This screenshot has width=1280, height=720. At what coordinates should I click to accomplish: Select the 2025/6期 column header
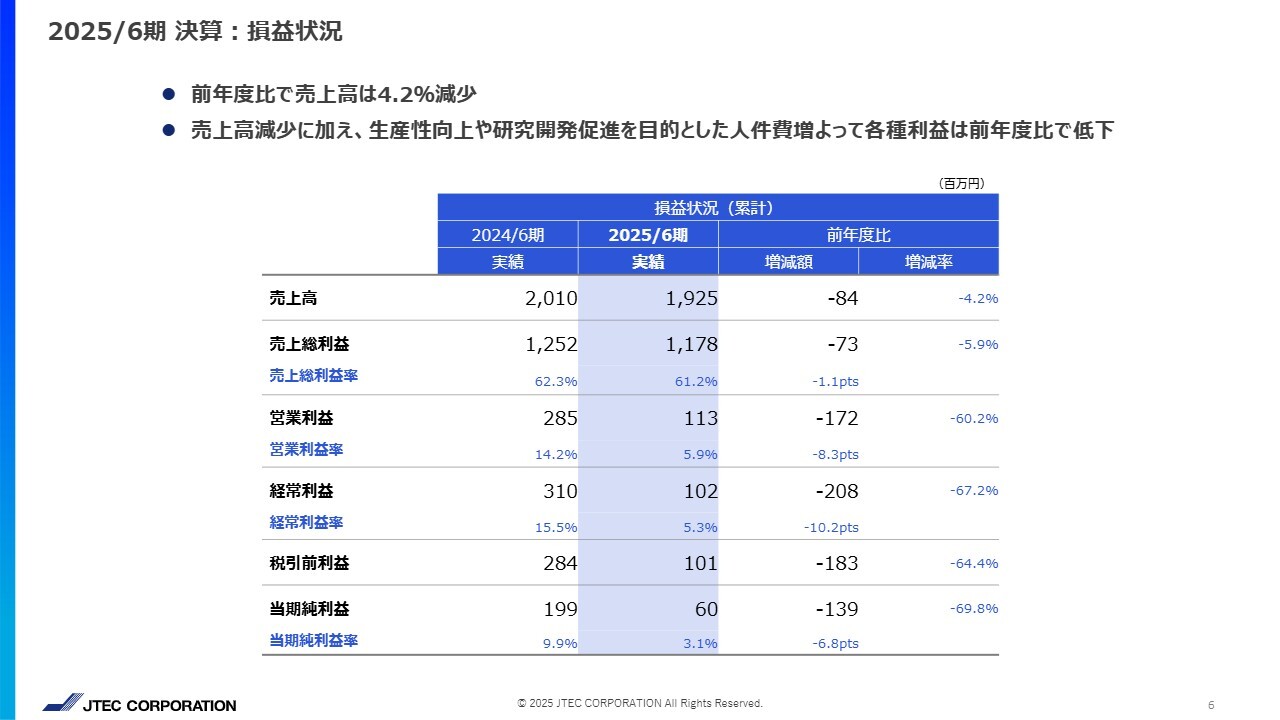[648, 235]
